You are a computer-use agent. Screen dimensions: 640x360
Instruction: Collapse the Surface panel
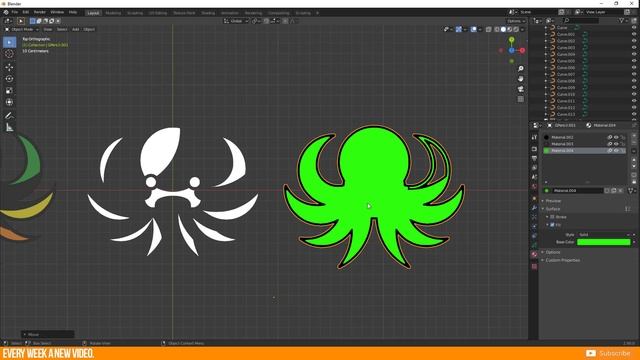[x=553, y=209]
